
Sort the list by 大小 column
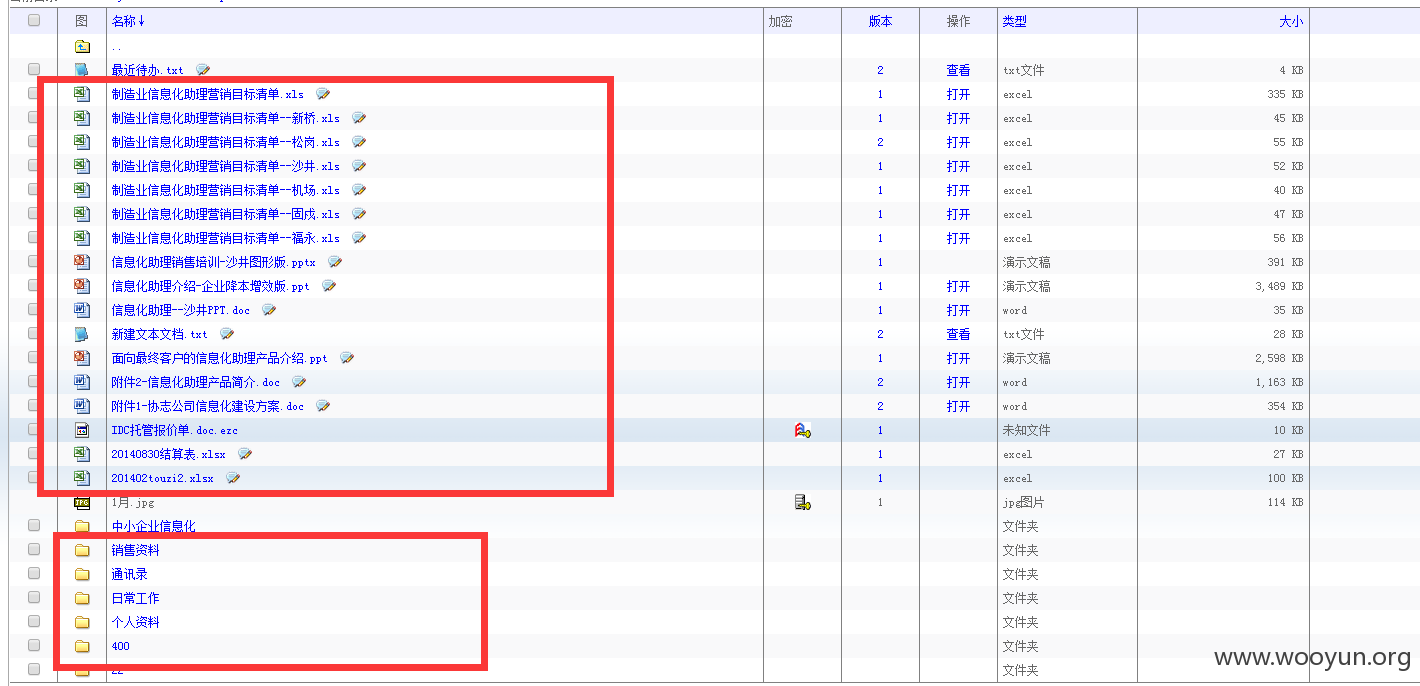(1291, 21)
